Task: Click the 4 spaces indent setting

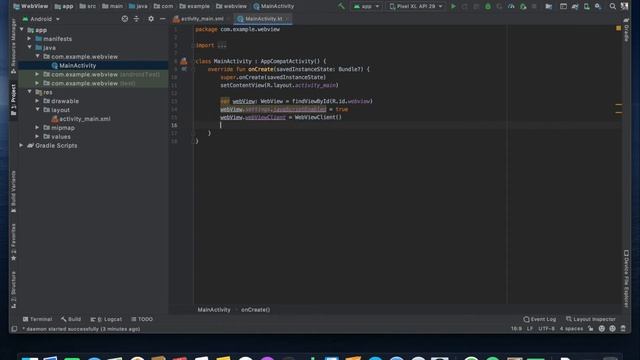Action: (571, 329)
